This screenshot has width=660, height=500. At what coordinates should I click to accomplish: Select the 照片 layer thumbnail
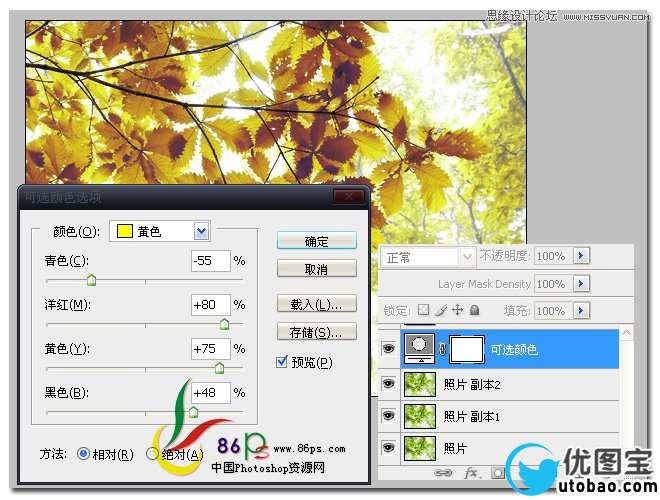coord(420,448)
